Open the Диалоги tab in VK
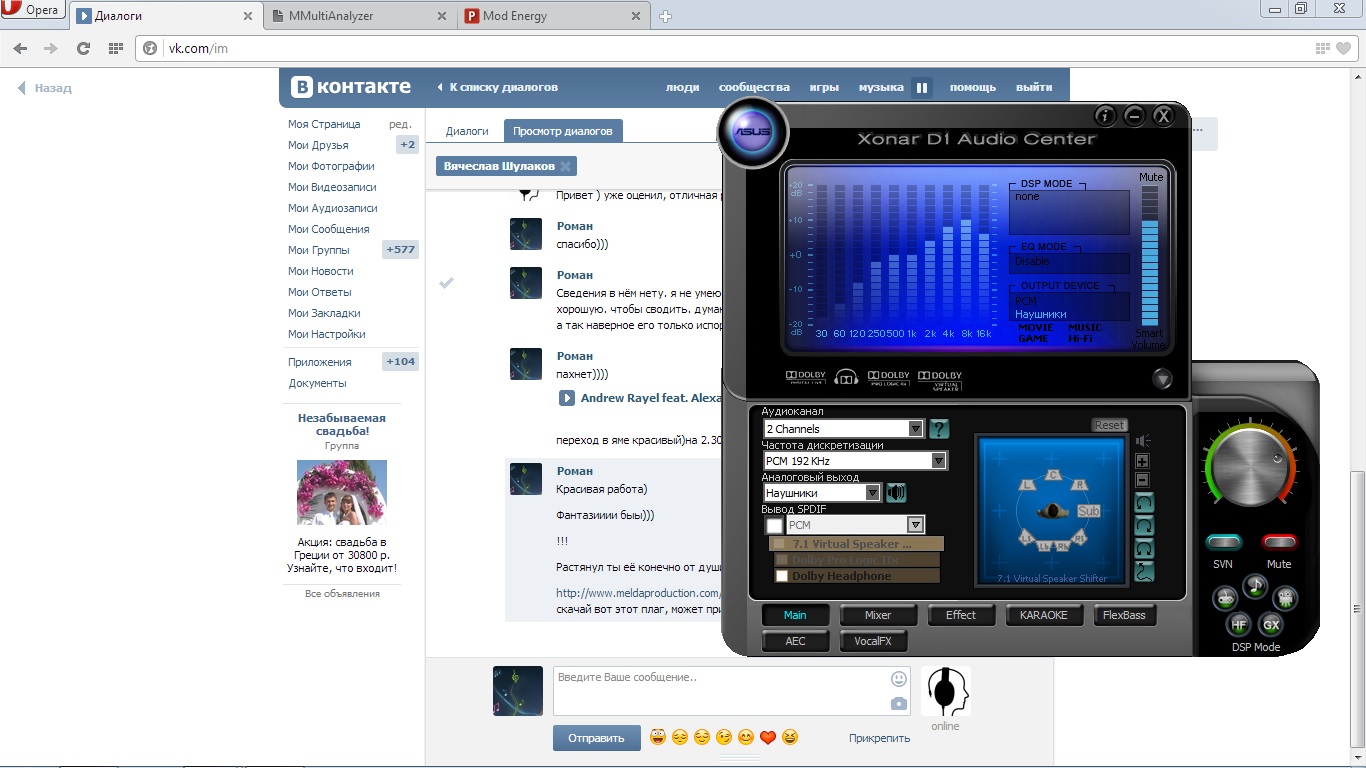 [x=467, y=131]
